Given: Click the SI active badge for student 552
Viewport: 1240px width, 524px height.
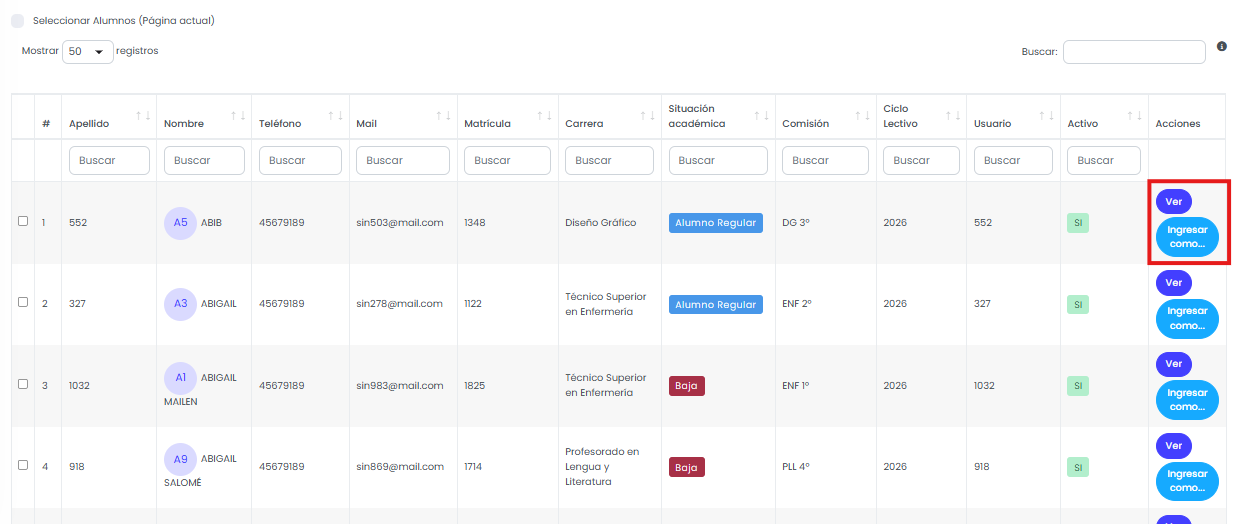Looking at the screenshot, I should 1078,223.
